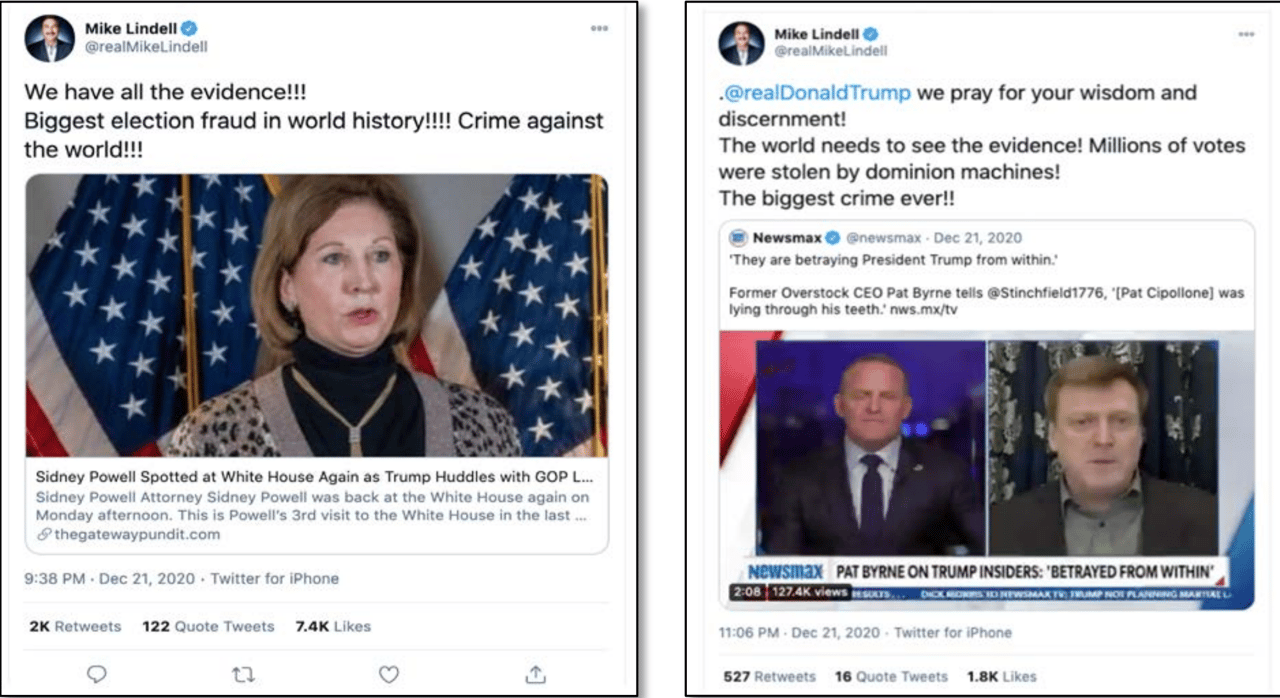1280x698 pixels.
Task: Click Mike Lindell avatar on right tweet
Action: click(742, 42)
